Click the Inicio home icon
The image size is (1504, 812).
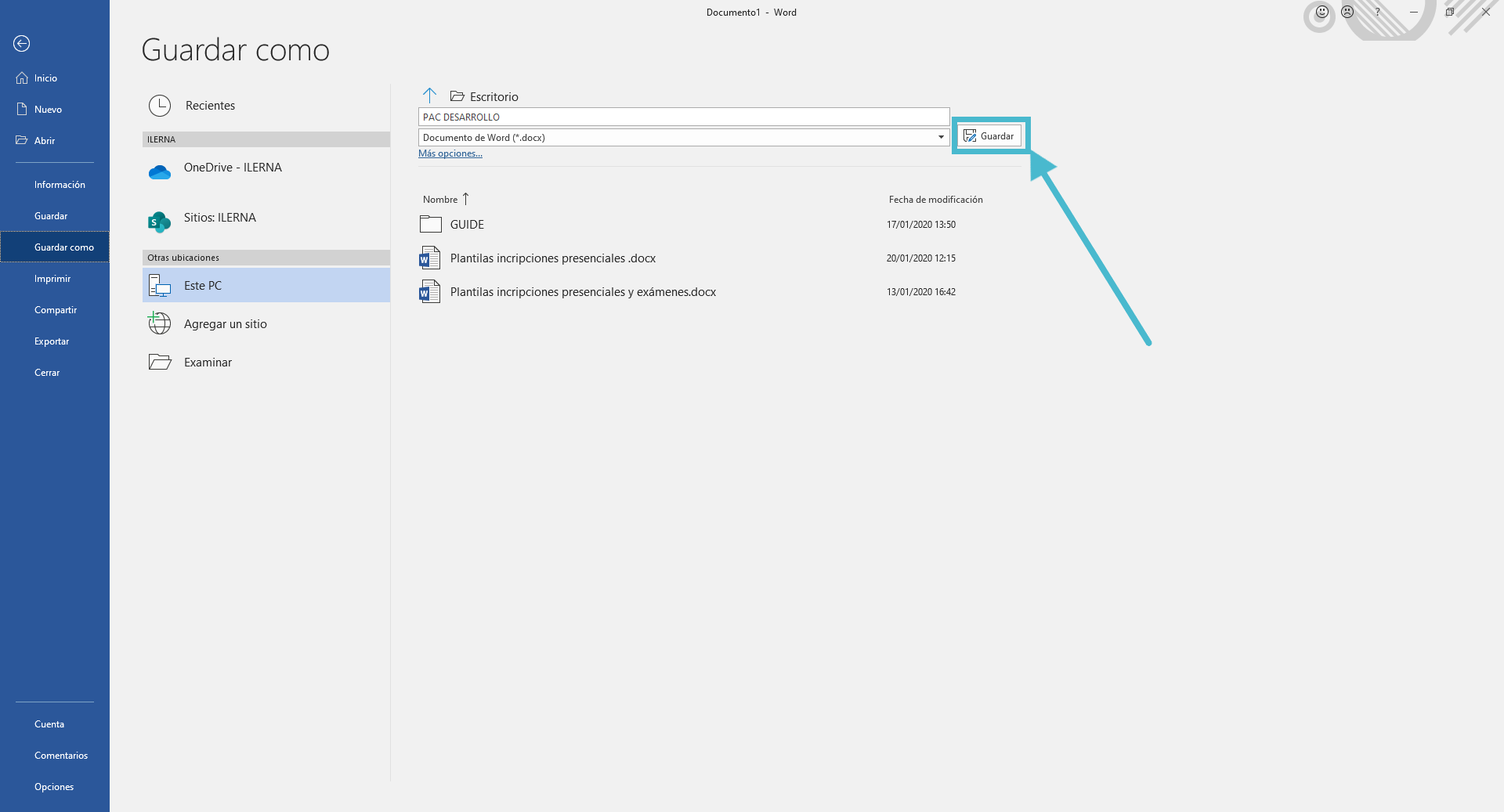(x=22, y=78)
